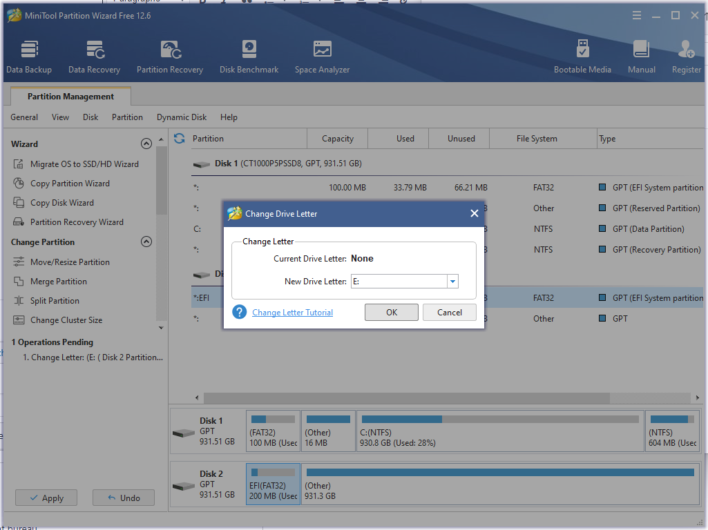Cancel the Change Drive Letter dialog
Viewport: 708px width, 530px height.
pos(449,312)
